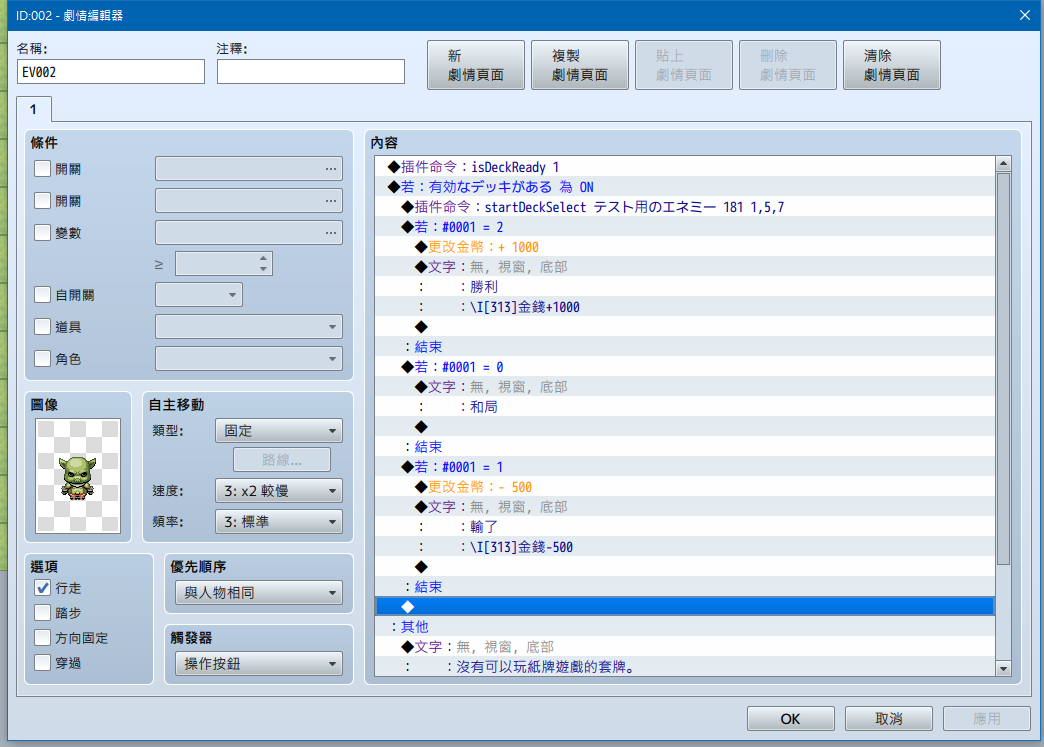Check the 踏步 stepping option
The width and height of the screenshot is (1044, 747).
point(43,613)
